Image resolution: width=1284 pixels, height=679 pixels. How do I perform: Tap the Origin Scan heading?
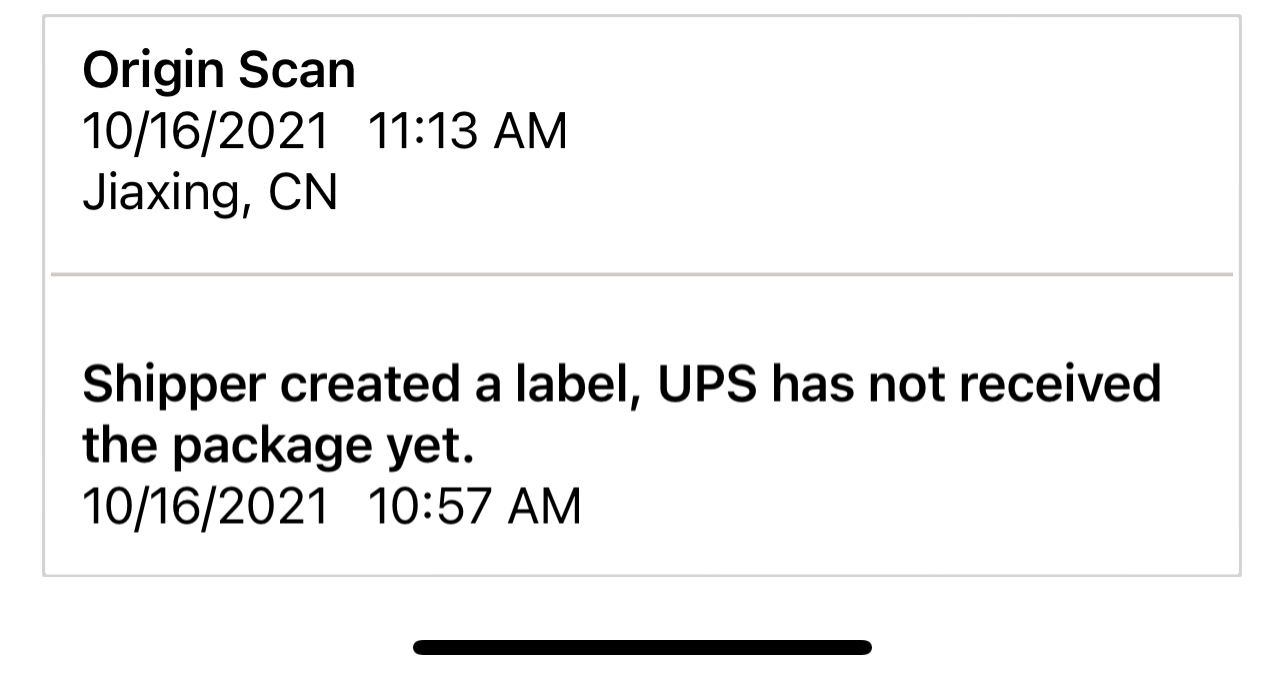click(x=218, y=72)
